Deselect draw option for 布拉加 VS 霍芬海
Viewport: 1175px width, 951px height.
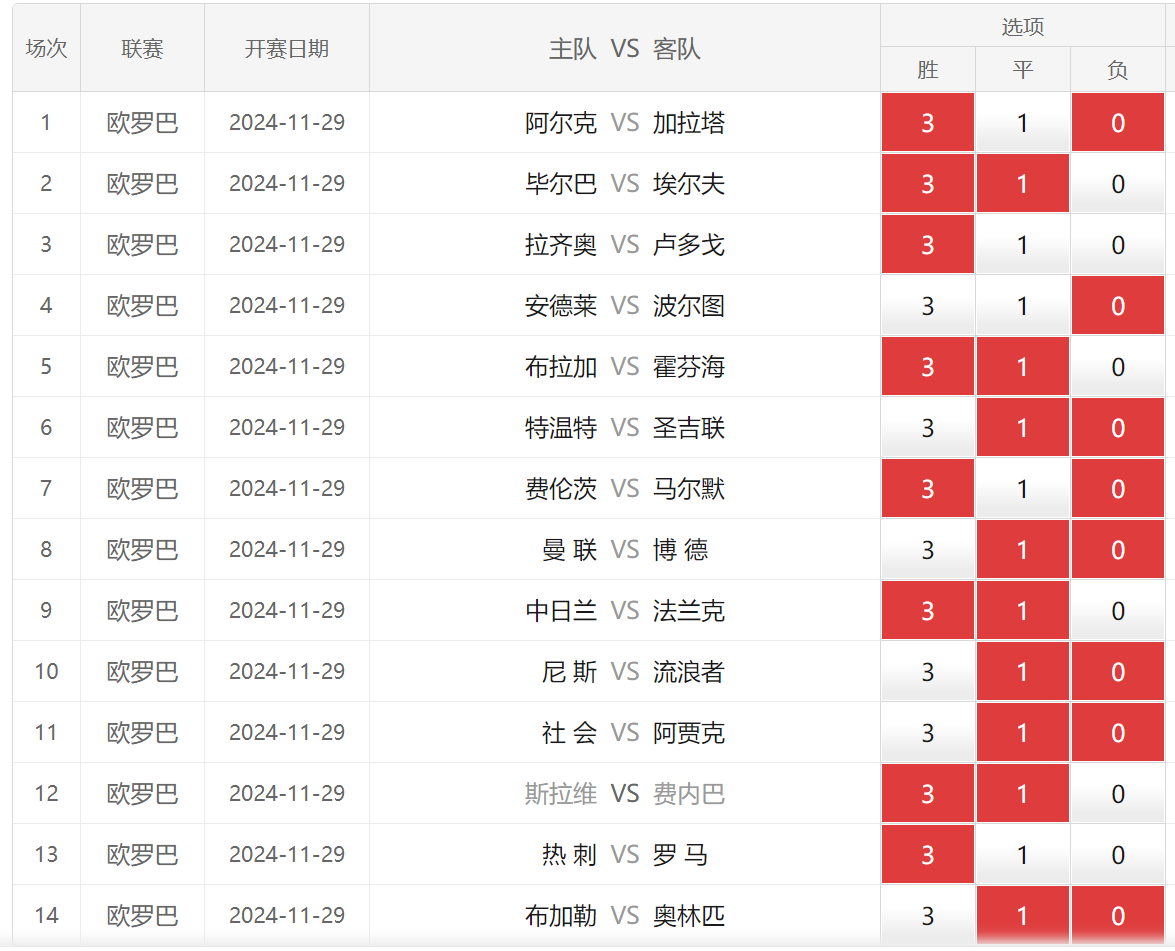pyautogui.click(x=1022, y=367)
